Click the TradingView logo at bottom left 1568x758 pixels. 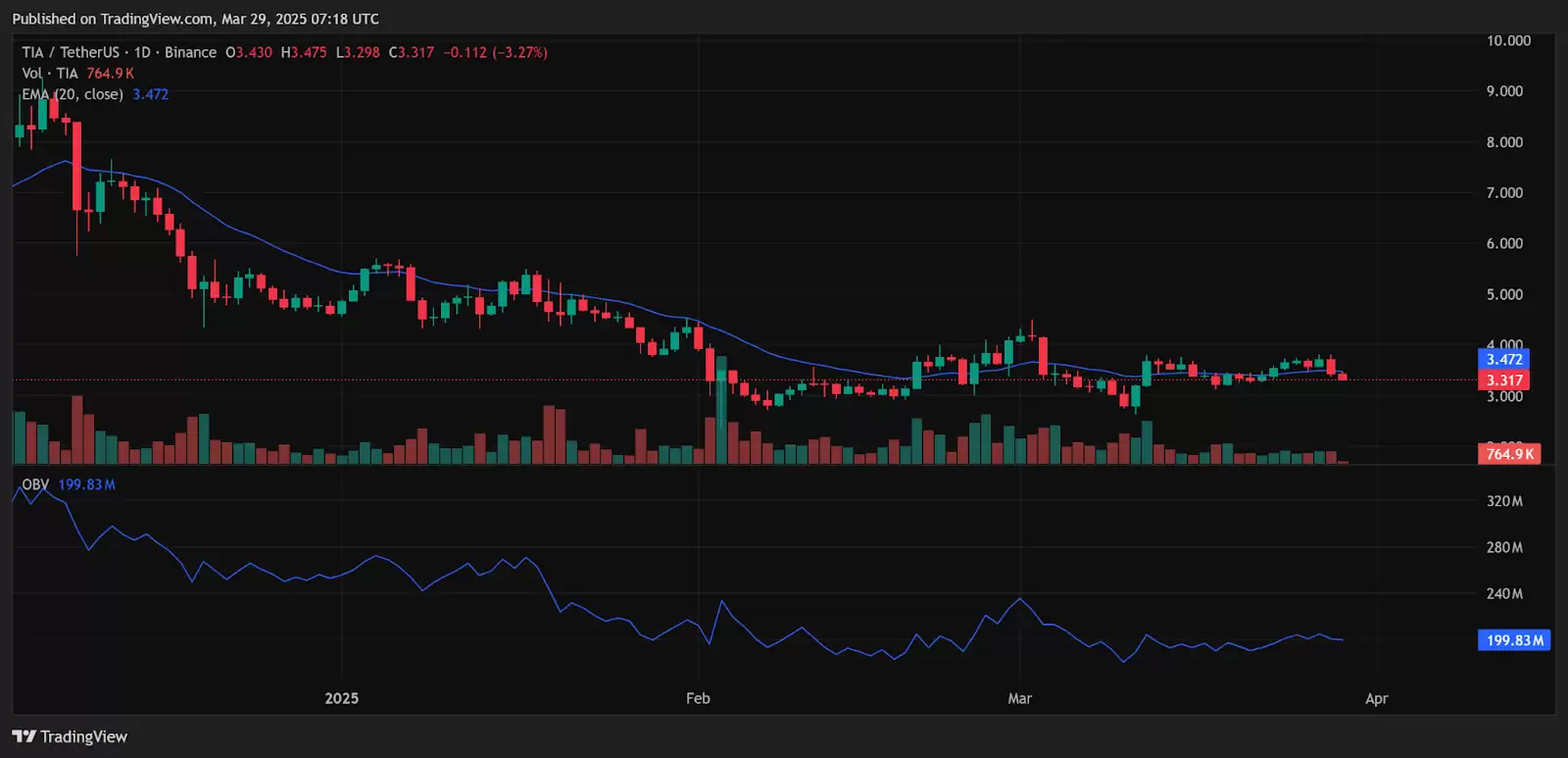click(70, 736)
